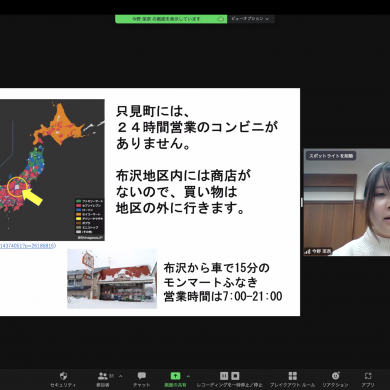Open the View Options (ビューオプション) dropdown
The image size is (390, 390).
(250, 19)
